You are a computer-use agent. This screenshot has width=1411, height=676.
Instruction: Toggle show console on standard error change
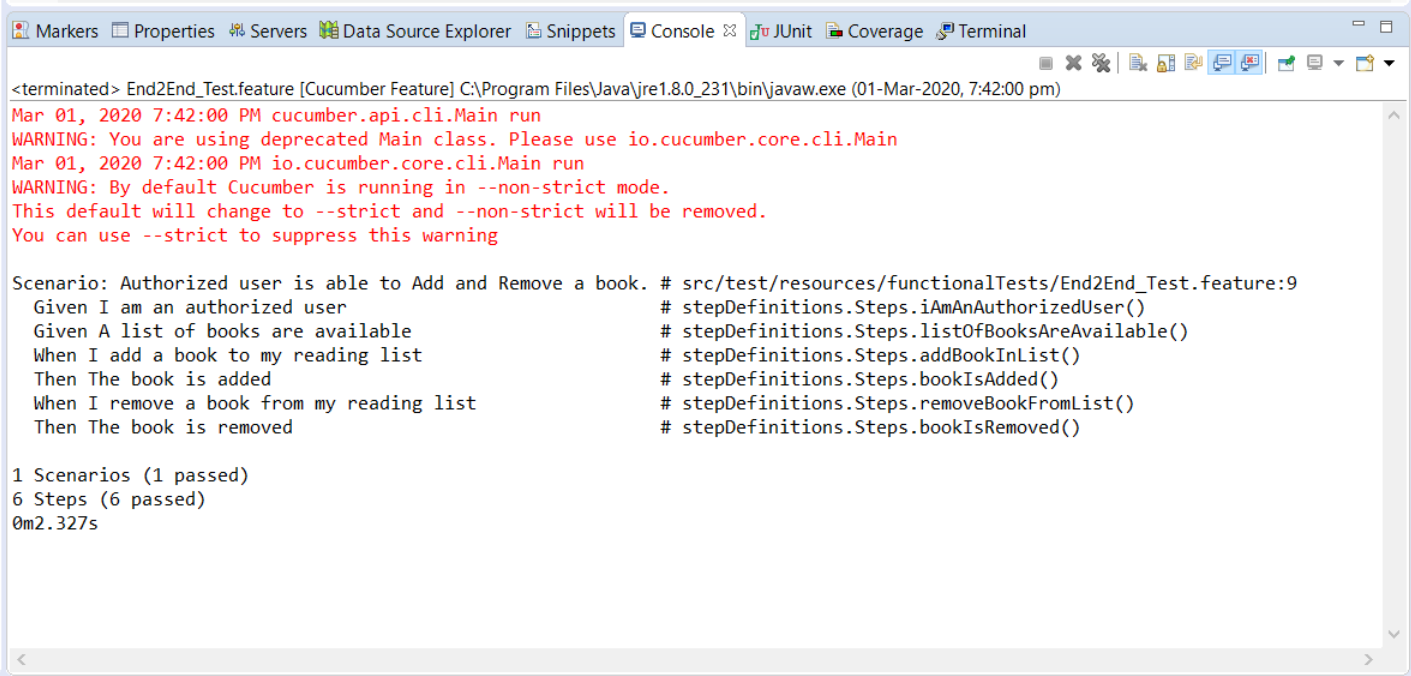point(1249,63)
